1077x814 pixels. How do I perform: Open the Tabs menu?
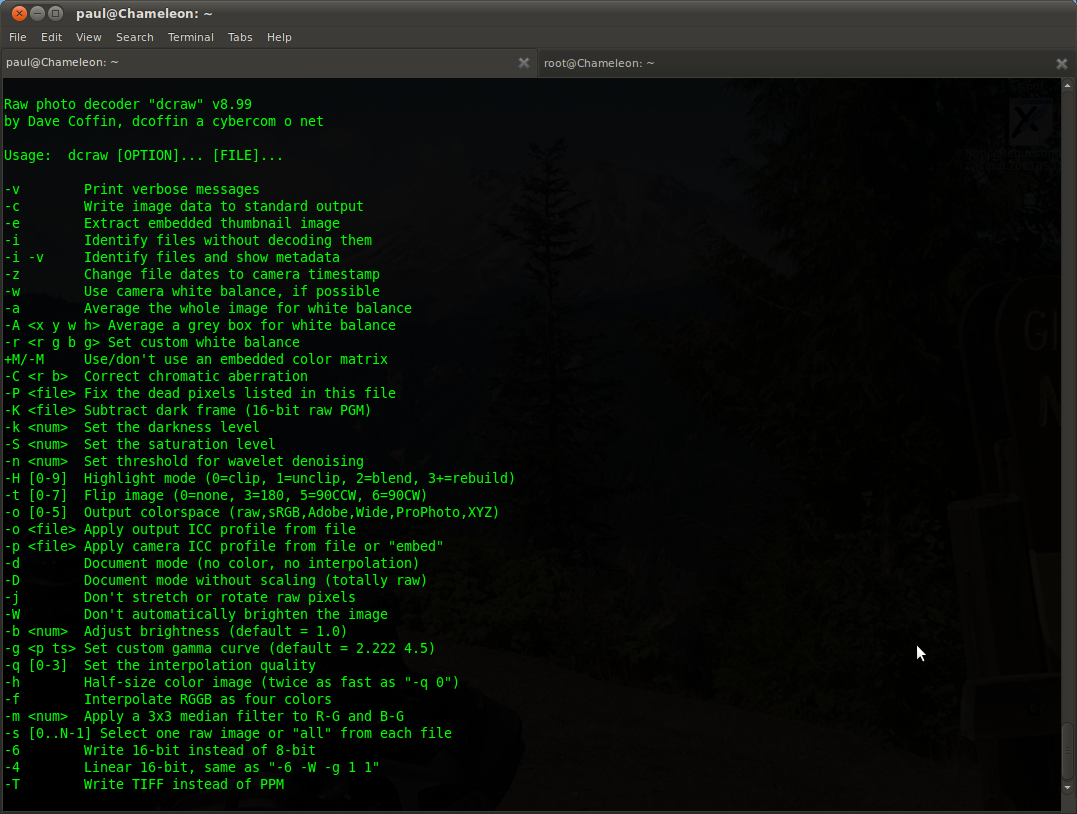click(x=240, y=37)
